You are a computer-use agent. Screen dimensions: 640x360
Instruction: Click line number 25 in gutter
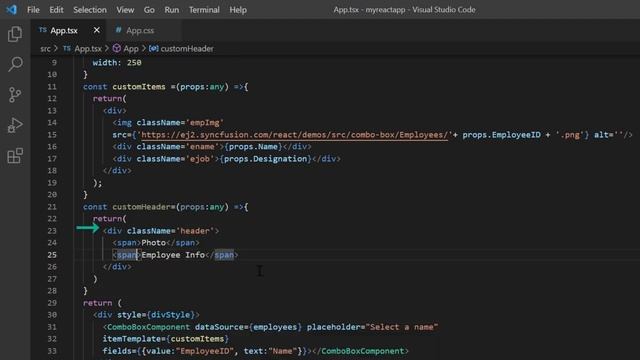coord(52,255)
